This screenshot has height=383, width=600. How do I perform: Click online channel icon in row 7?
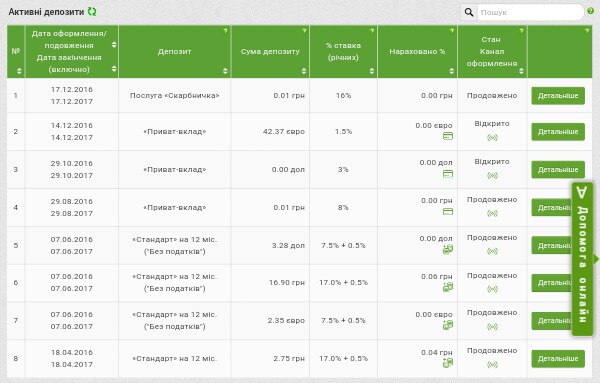coord(492,326)
